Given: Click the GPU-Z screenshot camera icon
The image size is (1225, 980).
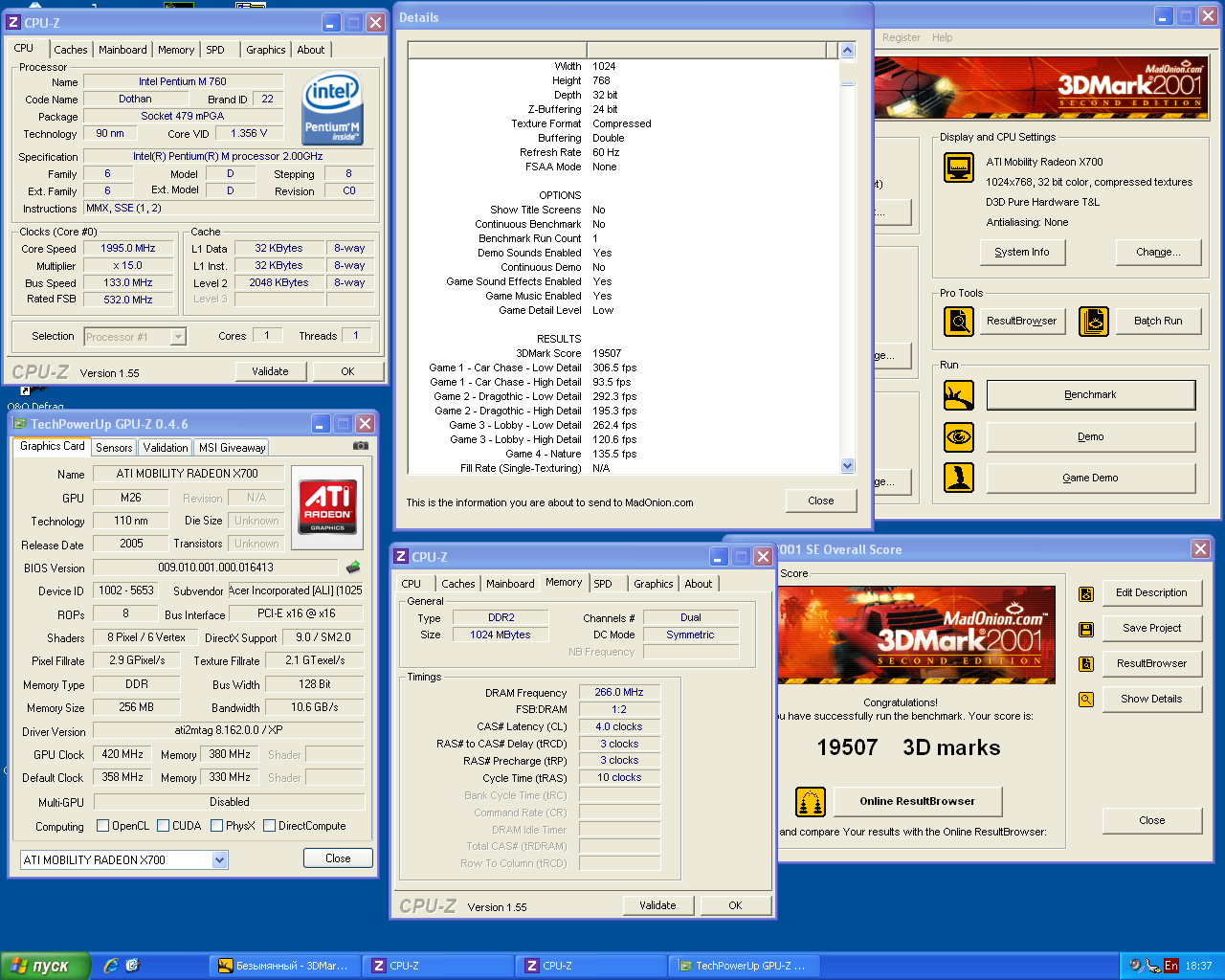Looking at the screenshot, I should point(360,446).
